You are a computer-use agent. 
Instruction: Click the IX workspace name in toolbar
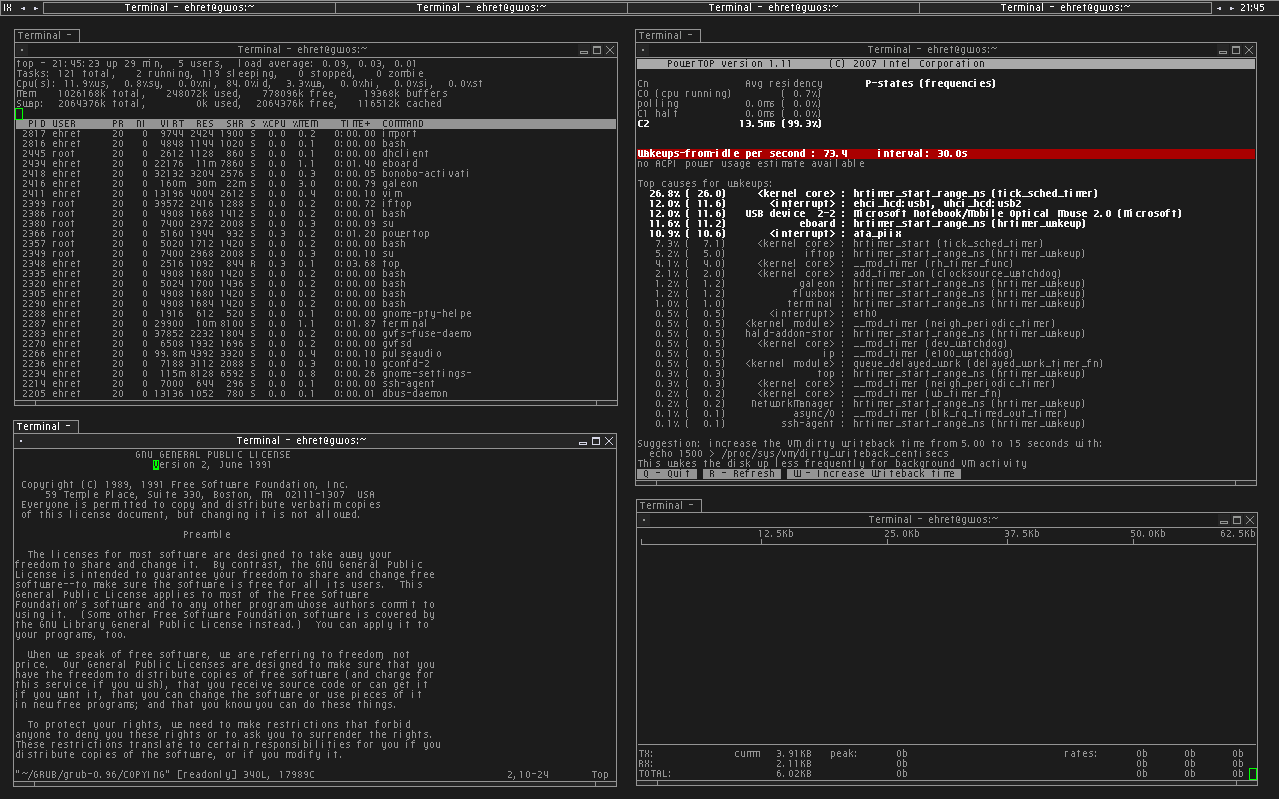(x=8, y=8)
